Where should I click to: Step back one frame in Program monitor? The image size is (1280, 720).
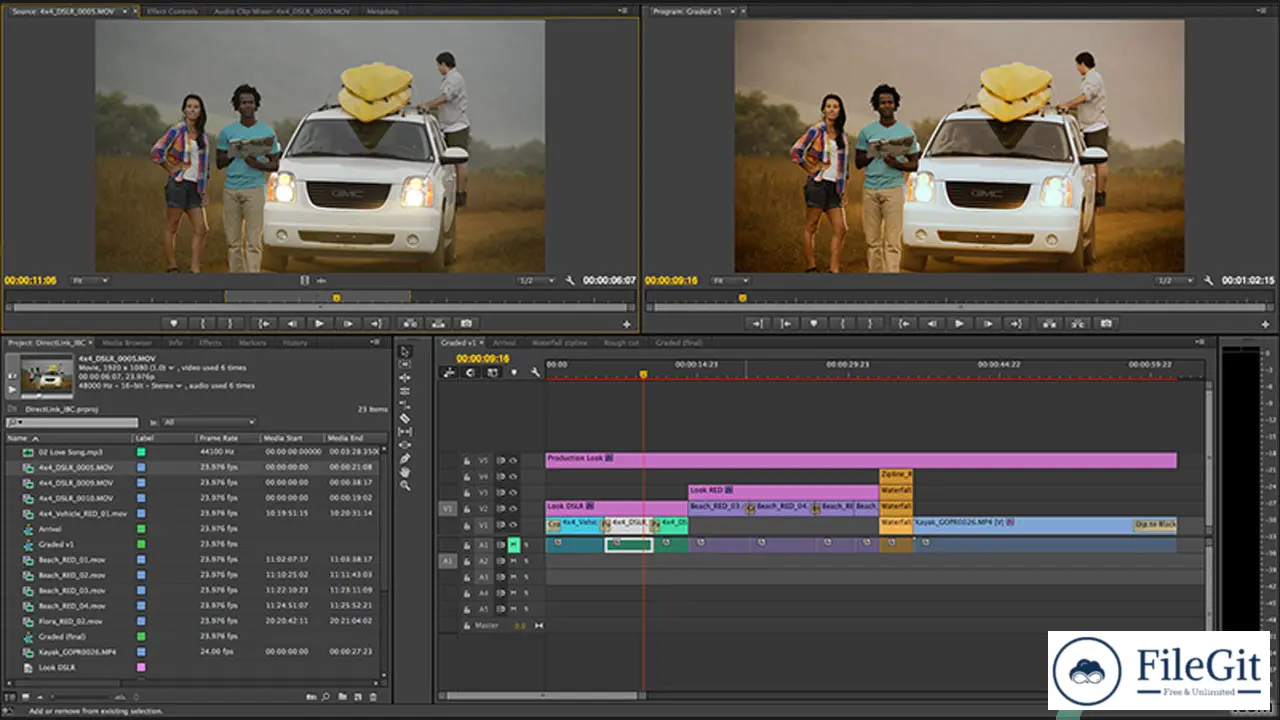coord(932,323)
